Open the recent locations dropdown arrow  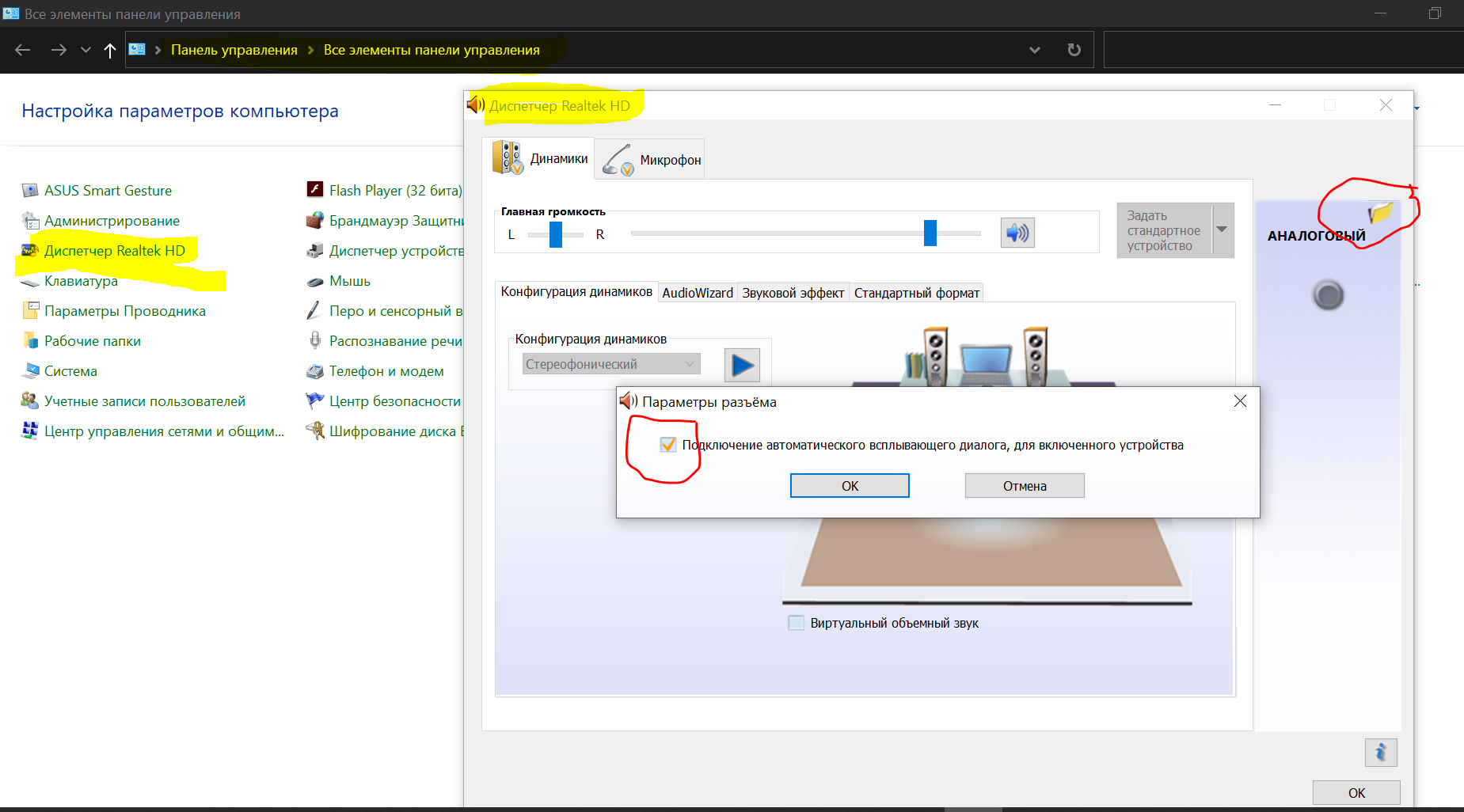pos(86,50)
